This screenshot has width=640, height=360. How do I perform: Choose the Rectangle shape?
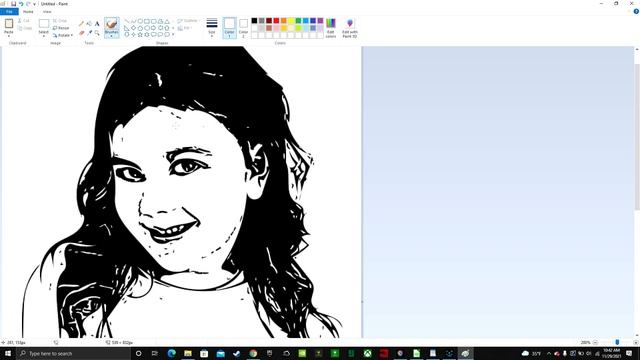click(147, 21)
